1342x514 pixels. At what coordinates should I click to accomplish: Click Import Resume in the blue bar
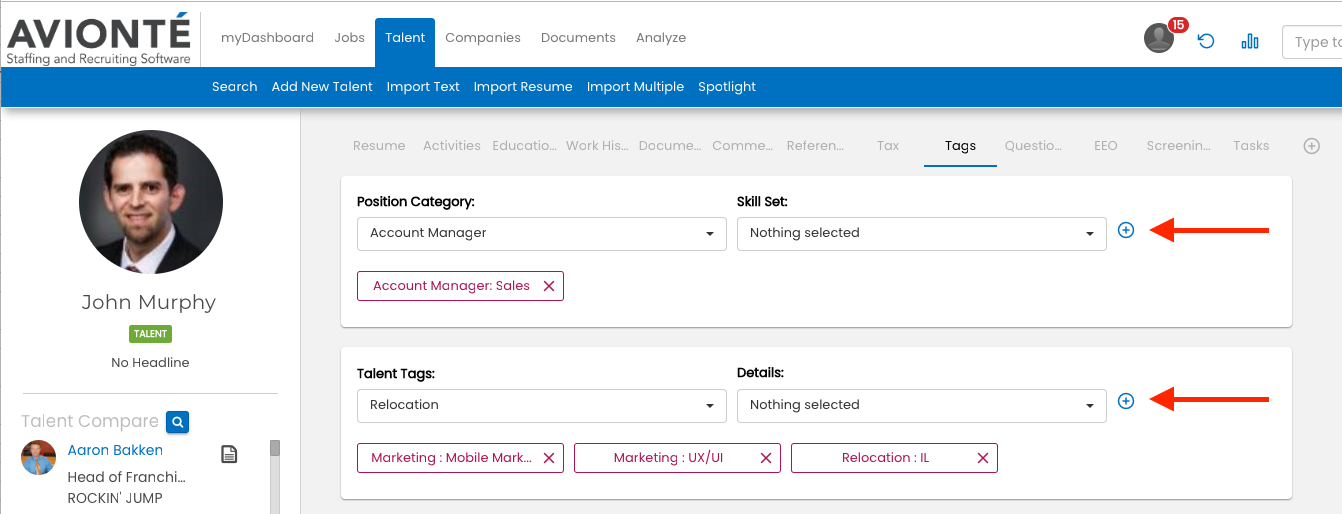pos(523,87)
